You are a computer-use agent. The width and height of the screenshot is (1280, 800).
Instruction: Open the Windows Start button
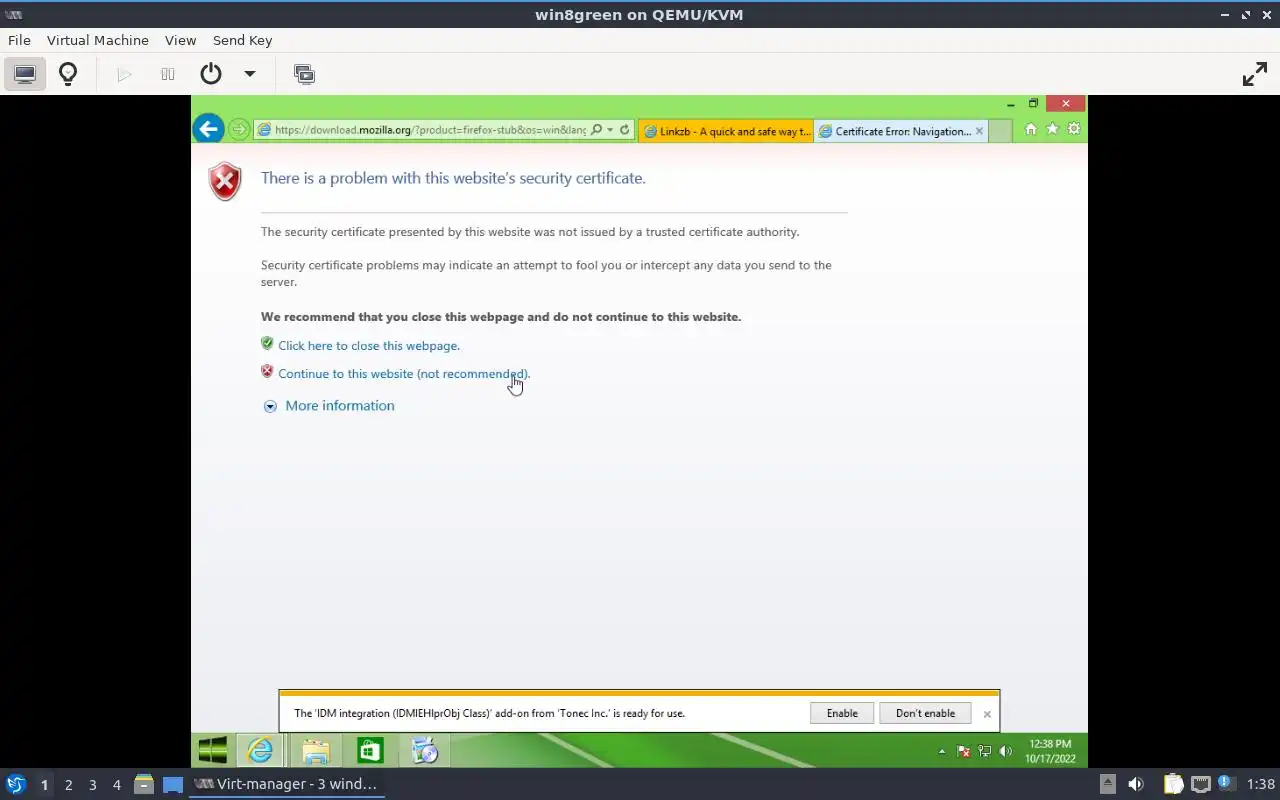(x=212, y=750)
